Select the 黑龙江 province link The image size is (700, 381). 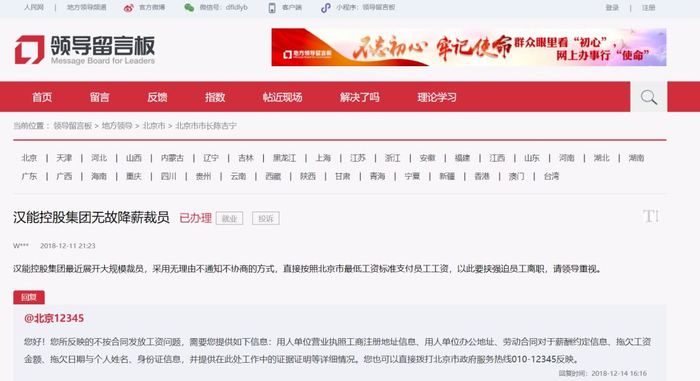tap(284, 158)
